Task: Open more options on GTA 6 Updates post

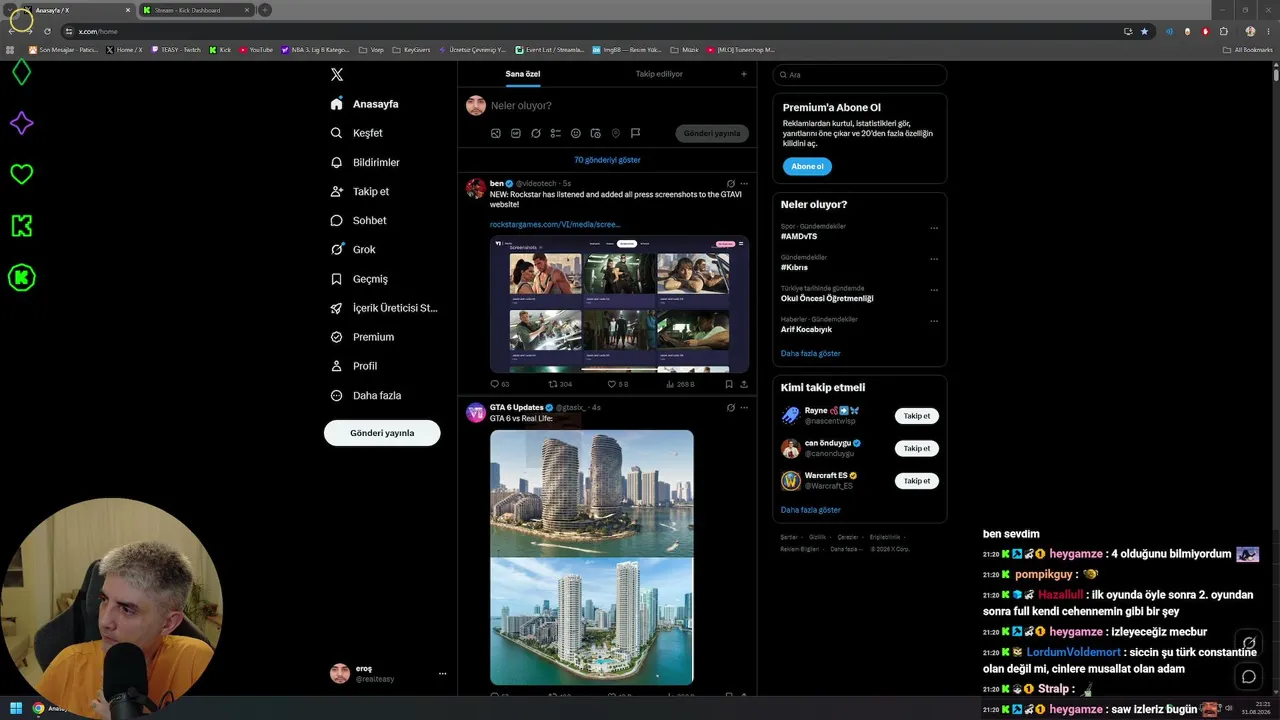Action: tap(744, 408)
